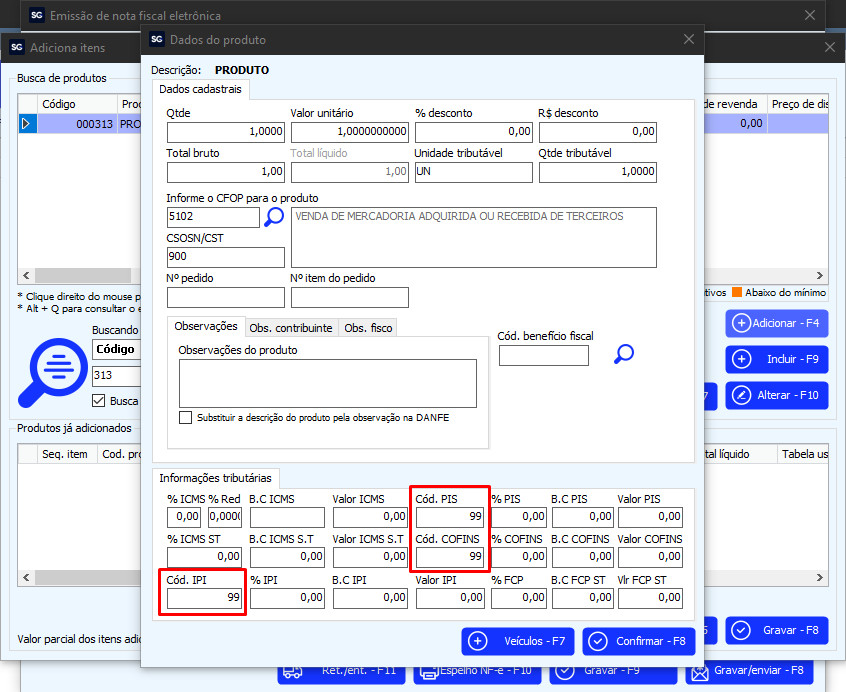846x692 pixels.
Task: Click the large product search magnifier icon
Action: click(x=53, y=372)
